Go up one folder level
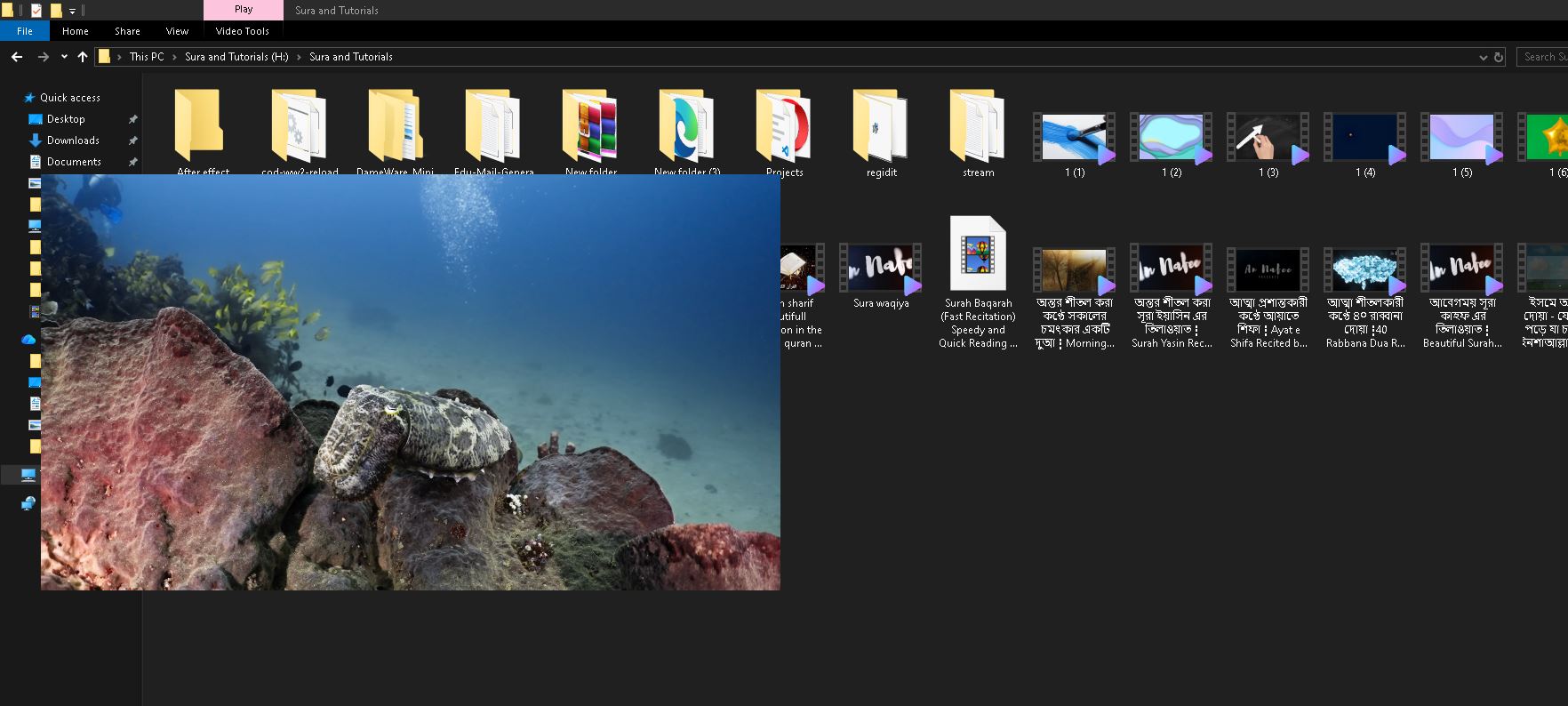1568x706 pixels. coord(83,57)
